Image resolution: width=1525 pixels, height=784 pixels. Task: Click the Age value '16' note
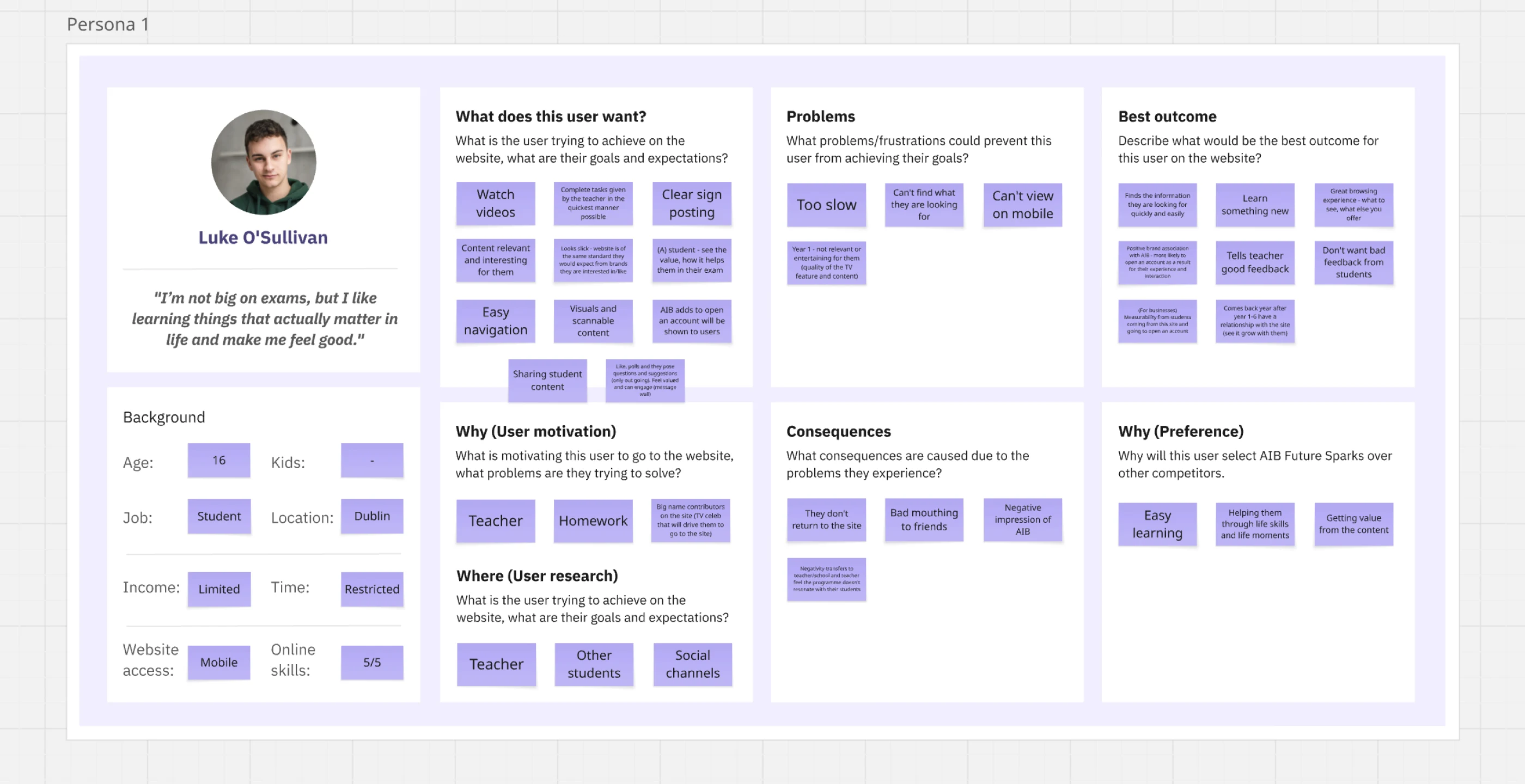[218, 460]
